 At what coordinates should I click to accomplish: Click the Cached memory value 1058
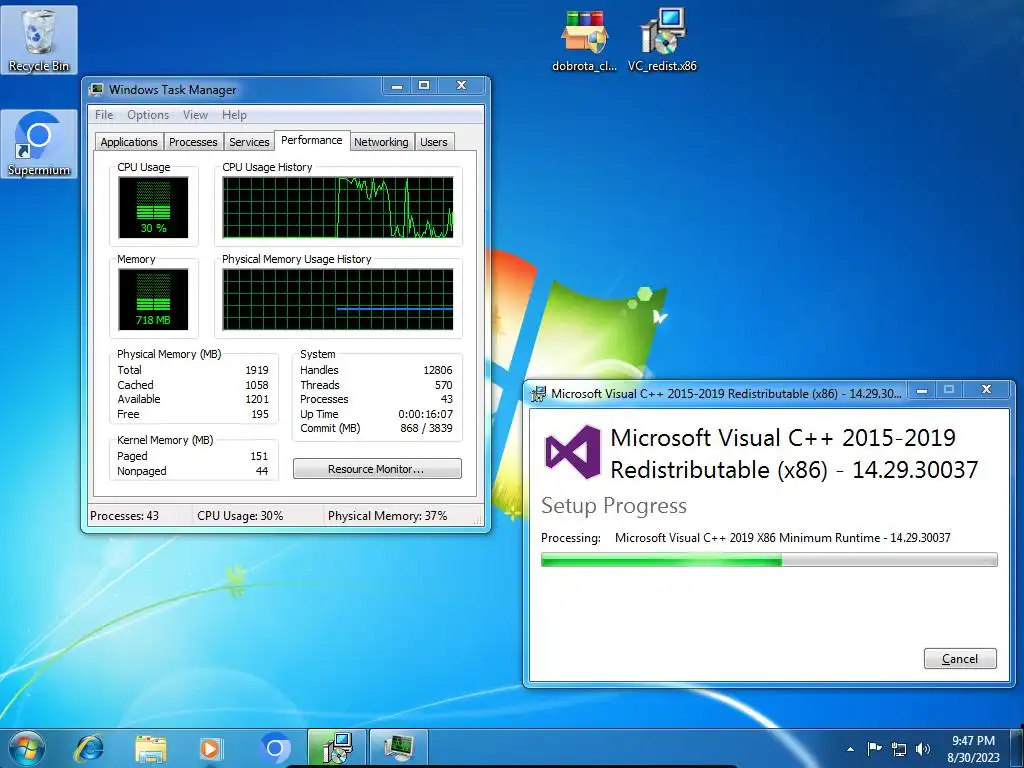[x=257, y=385]
